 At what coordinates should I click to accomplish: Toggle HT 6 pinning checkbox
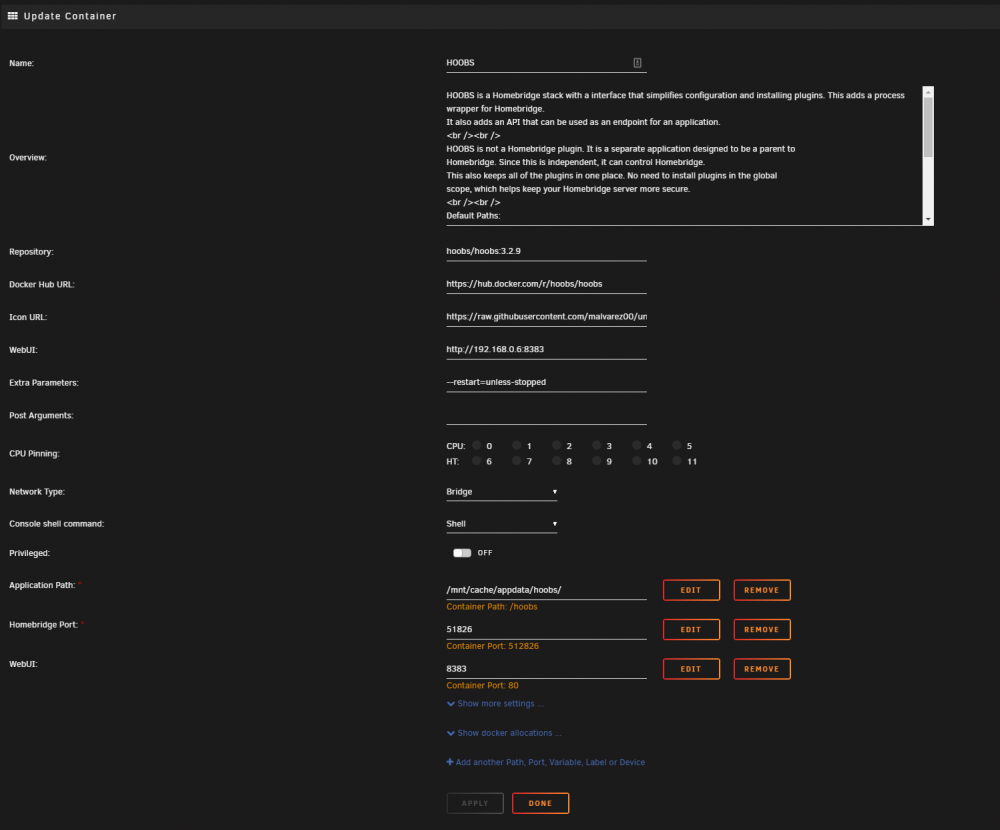476,461
